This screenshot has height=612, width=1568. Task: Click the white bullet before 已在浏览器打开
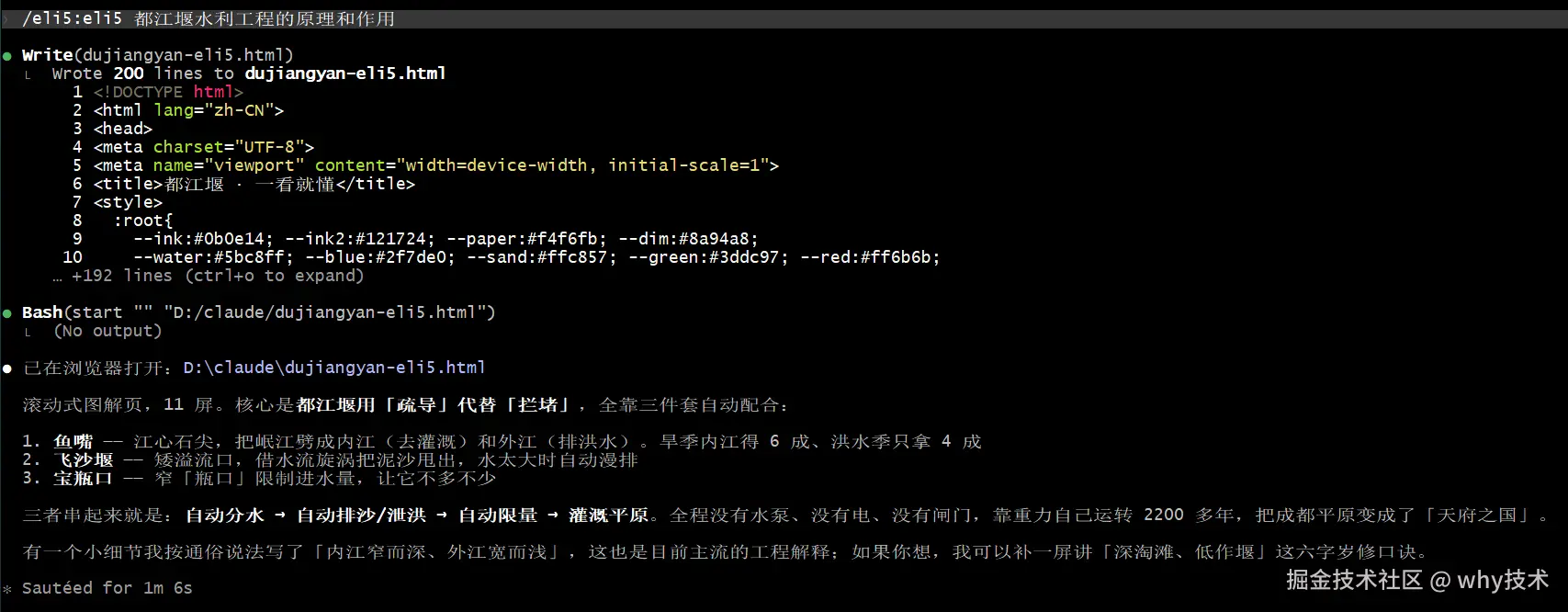point(7,368)
